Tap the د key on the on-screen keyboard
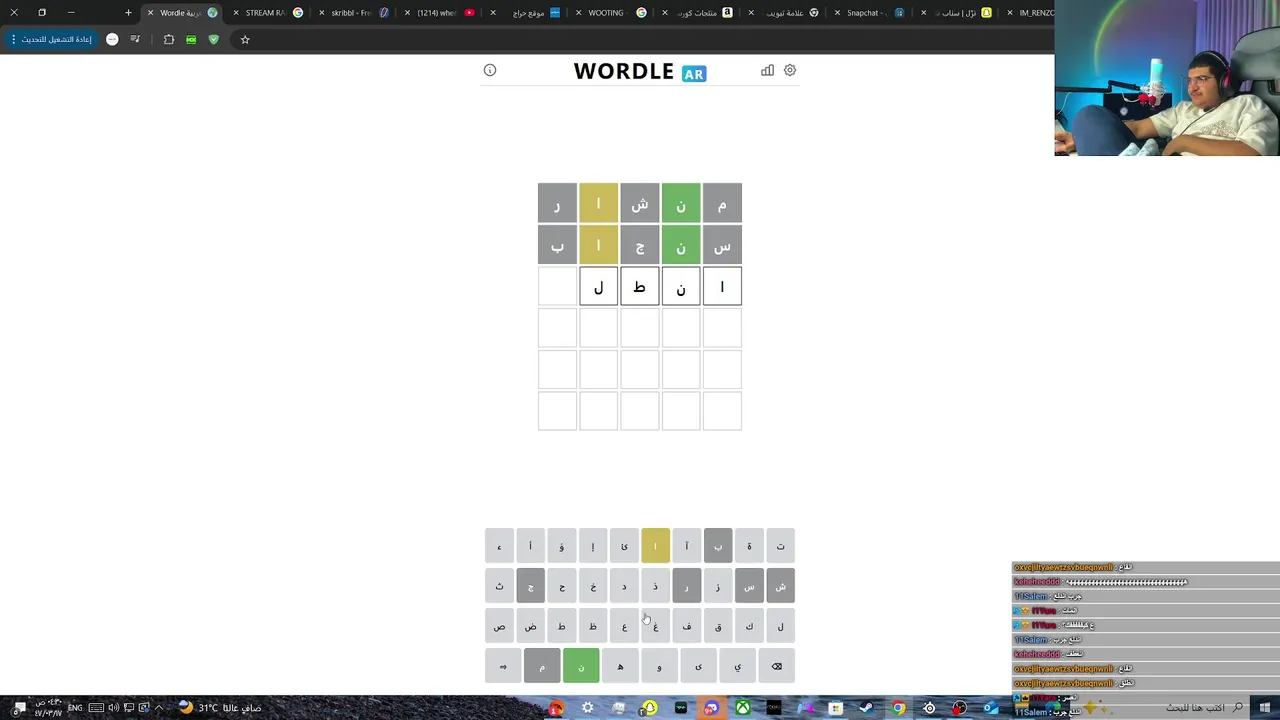The image size is (1280, 720). point(624,586)
